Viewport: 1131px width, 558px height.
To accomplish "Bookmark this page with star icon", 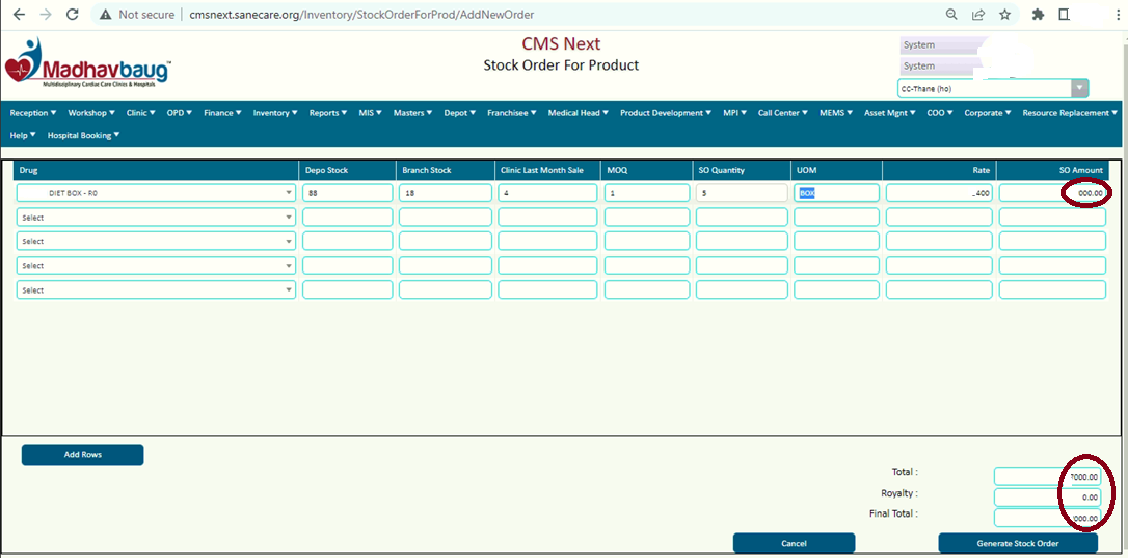I will (x=1004, y=15).
